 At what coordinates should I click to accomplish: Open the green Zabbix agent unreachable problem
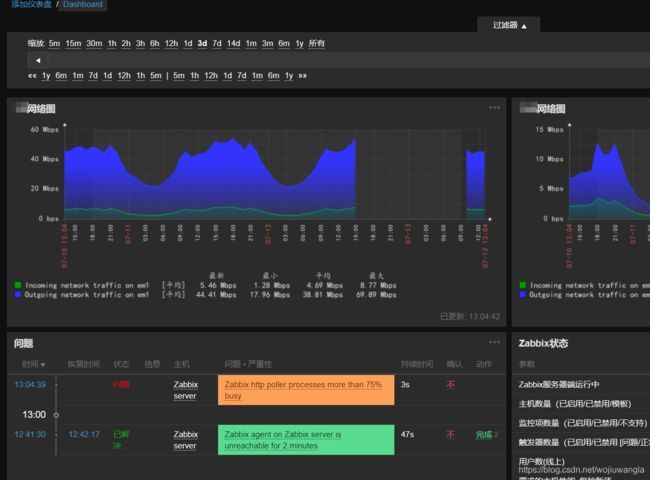point(305,440)
